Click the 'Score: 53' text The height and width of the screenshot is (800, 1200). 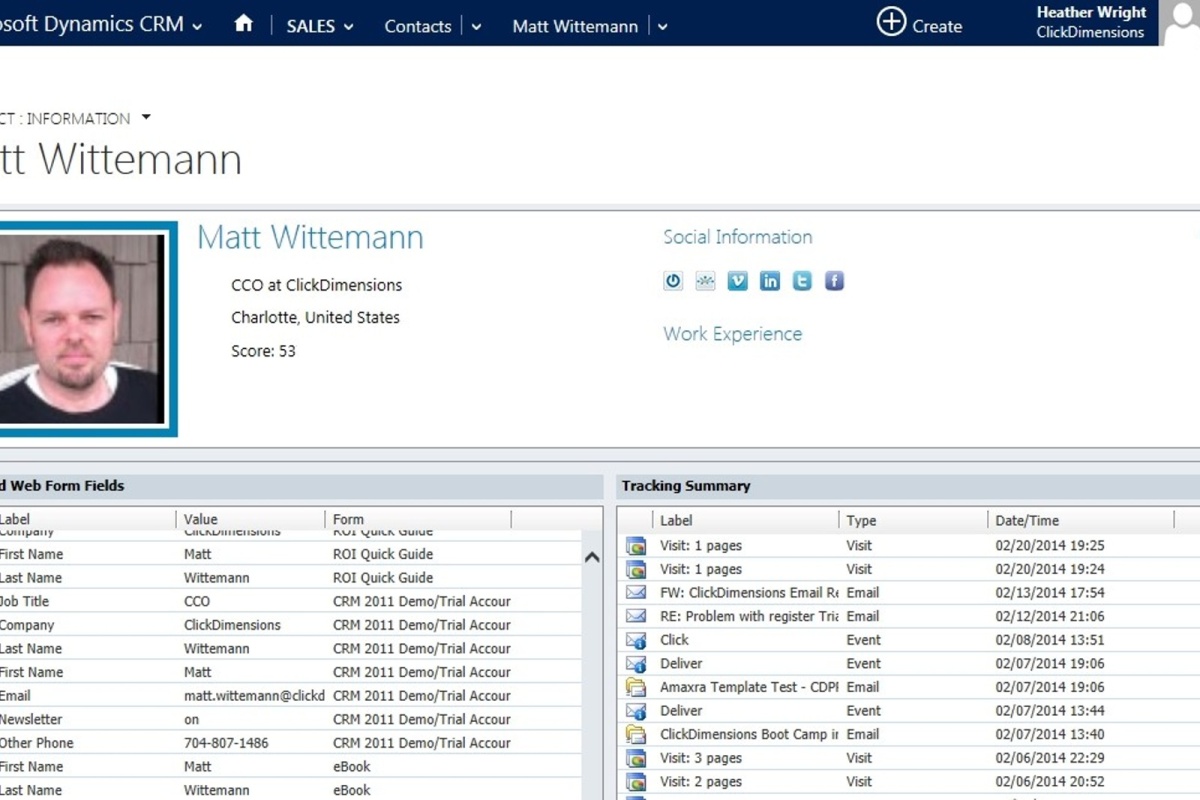click(263, 351)
